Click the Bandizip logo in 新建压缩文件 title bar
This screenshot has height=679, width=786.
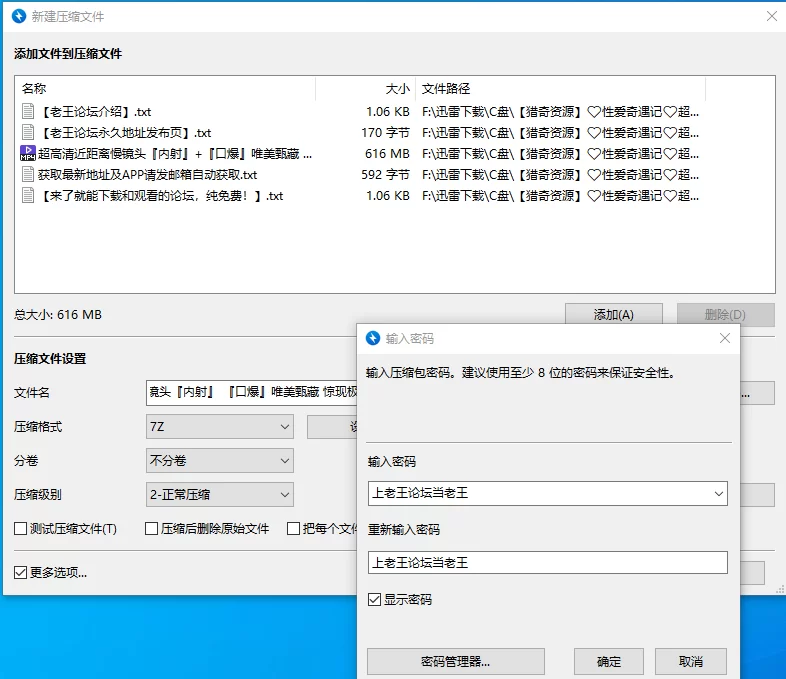click(x=19, y=16)
